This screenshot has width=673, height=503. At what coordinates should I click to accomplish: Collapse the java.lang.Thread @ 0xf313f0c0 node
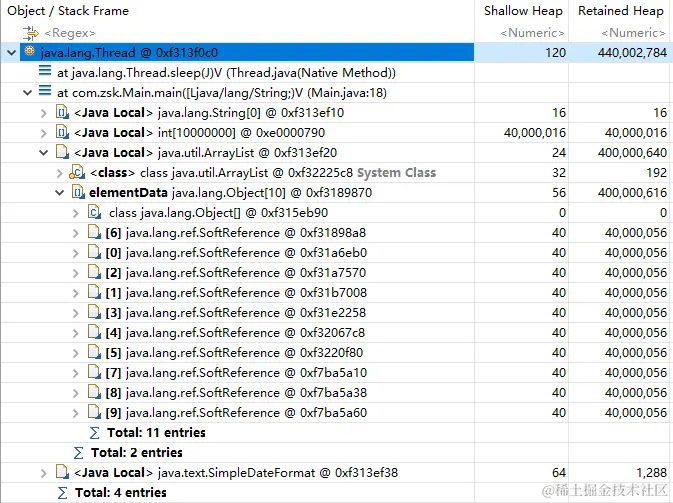click(x=12, y=53)
